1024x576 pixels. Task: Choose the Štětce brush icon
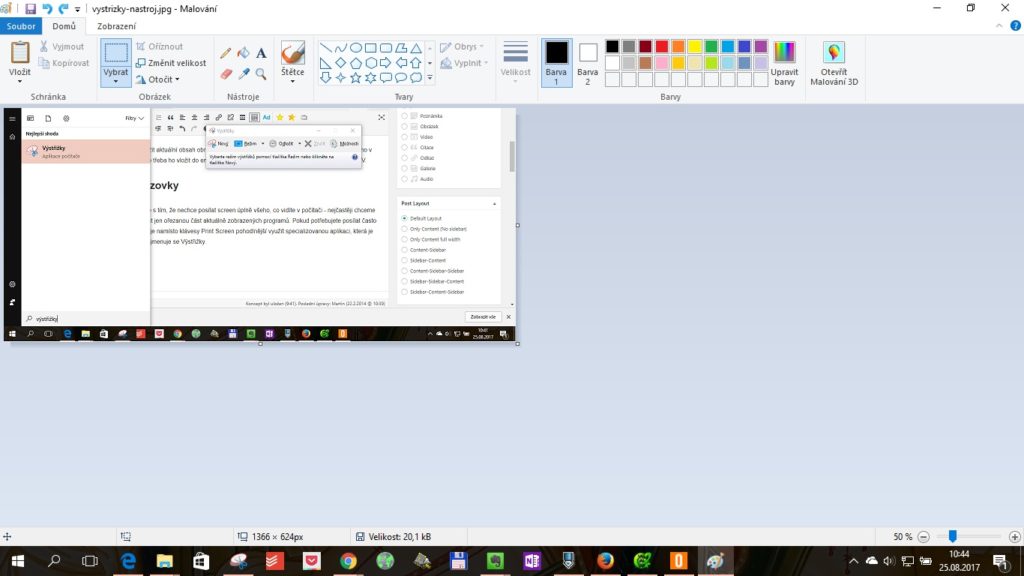293,53
